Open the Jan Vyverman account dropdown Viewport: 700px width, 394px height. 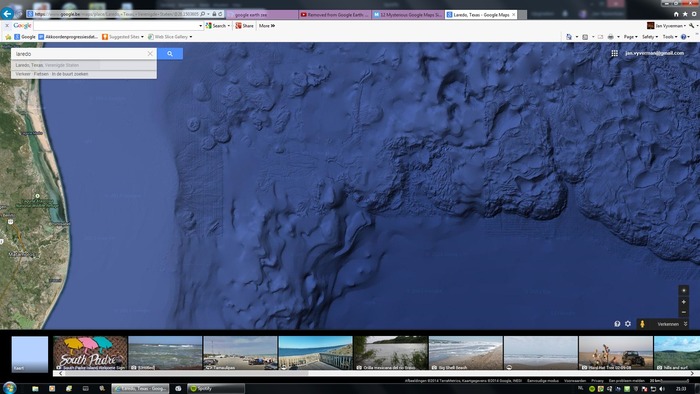pos(667,26)
